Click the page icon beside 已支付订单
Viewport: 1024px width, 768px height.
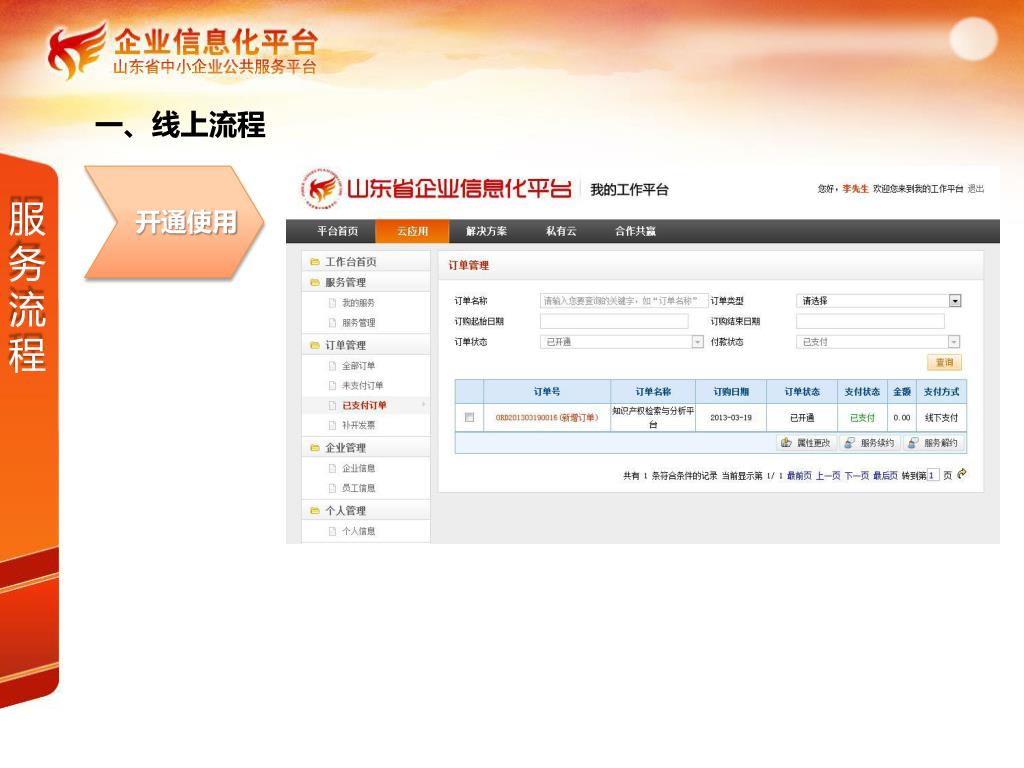tap(332, 406)
